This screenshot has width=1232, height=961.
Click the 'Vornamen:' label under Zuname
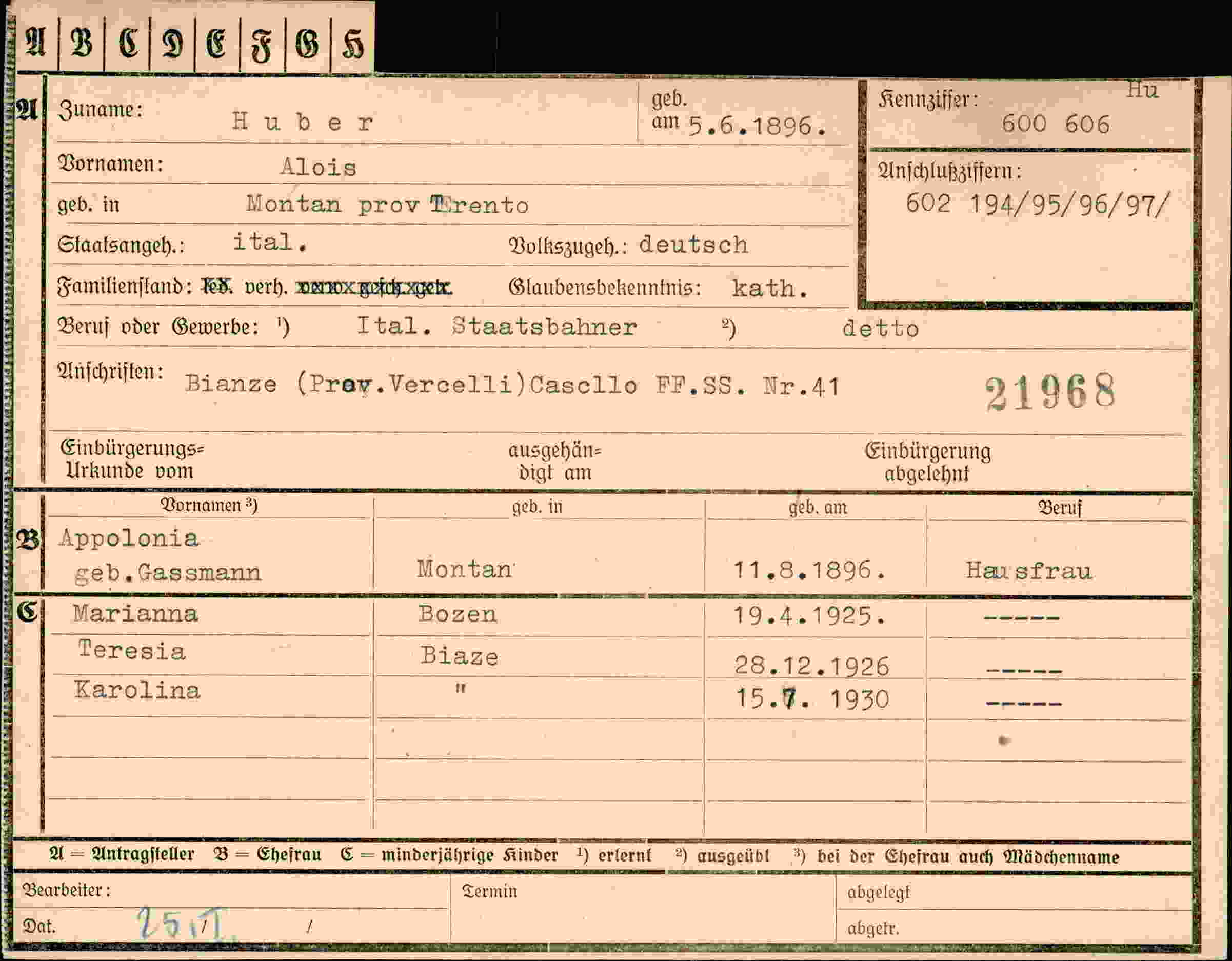[x=111, y=164]
